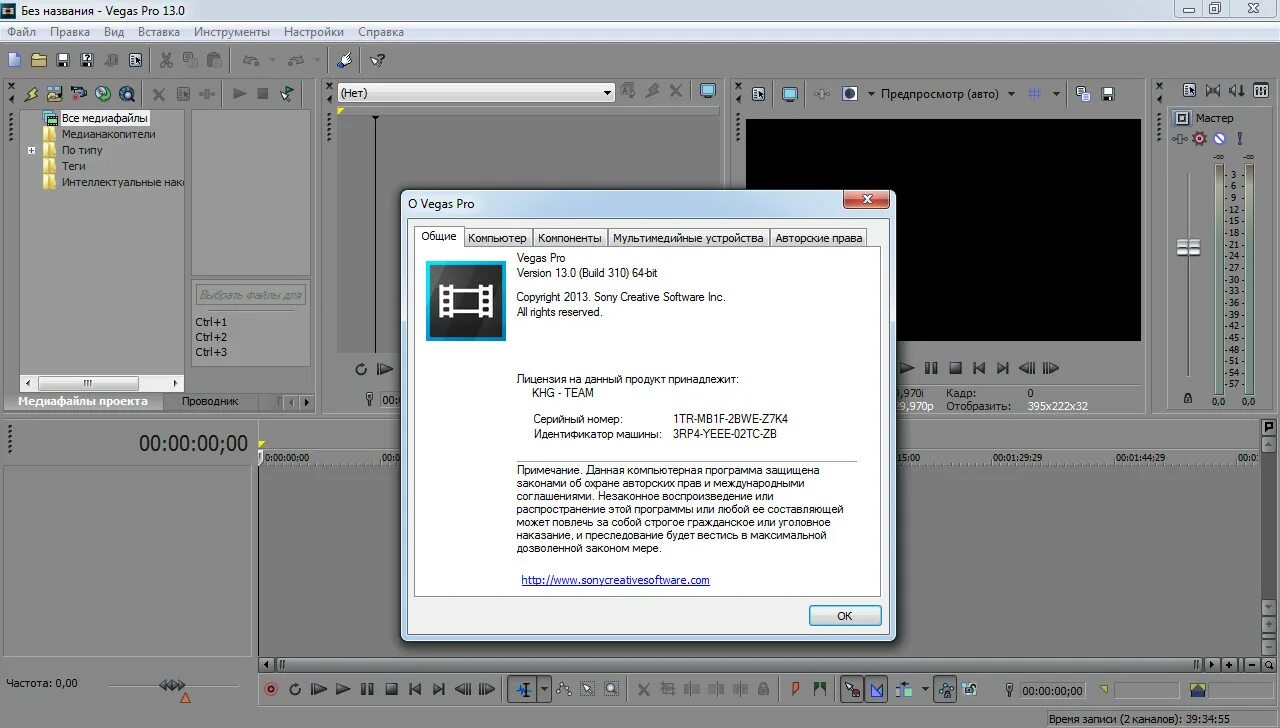1280x728 pixels.
Task: Open the undo history dropdown arrow
Action: [x=272, y=60]
